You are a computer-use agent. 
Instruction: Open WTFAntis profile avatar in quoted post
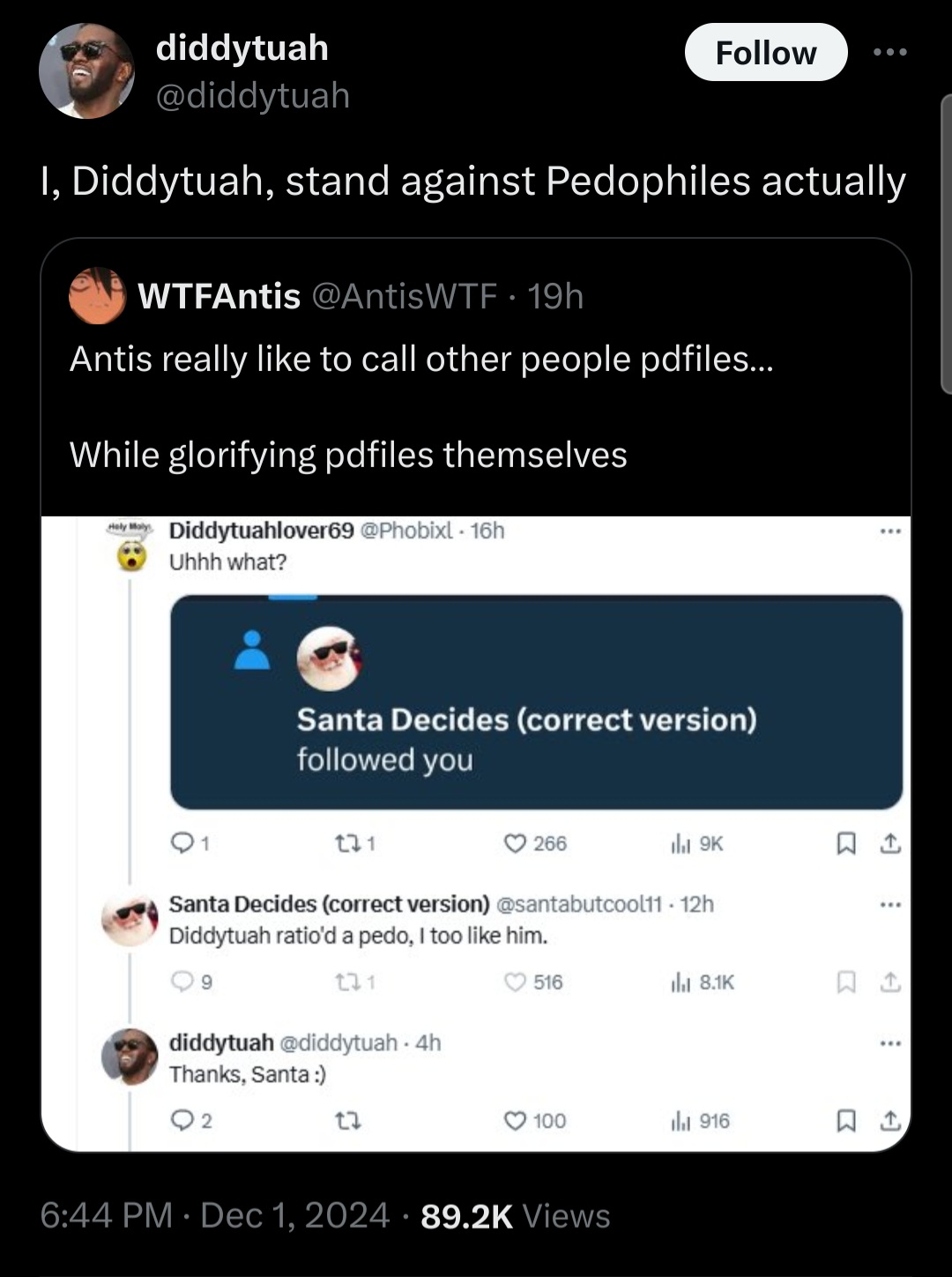pos(97,296)
